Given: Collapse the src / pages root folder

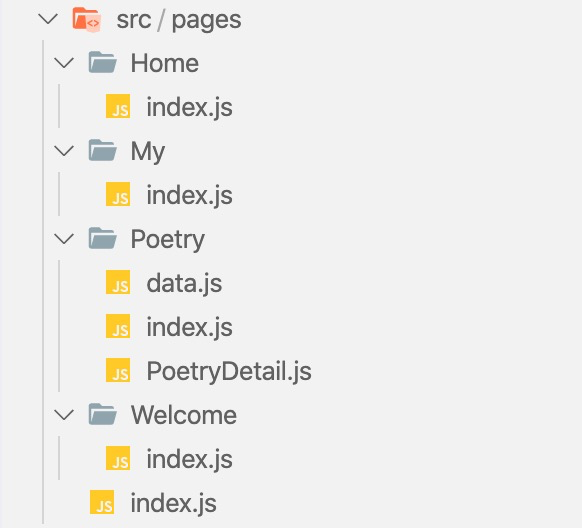Looking at the screenshot, I should 48,19.
